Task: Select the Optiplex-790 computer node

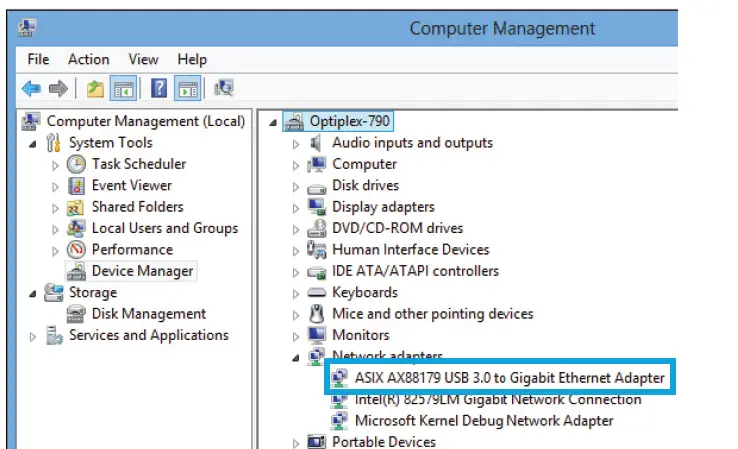Action: tap(349, 121)
